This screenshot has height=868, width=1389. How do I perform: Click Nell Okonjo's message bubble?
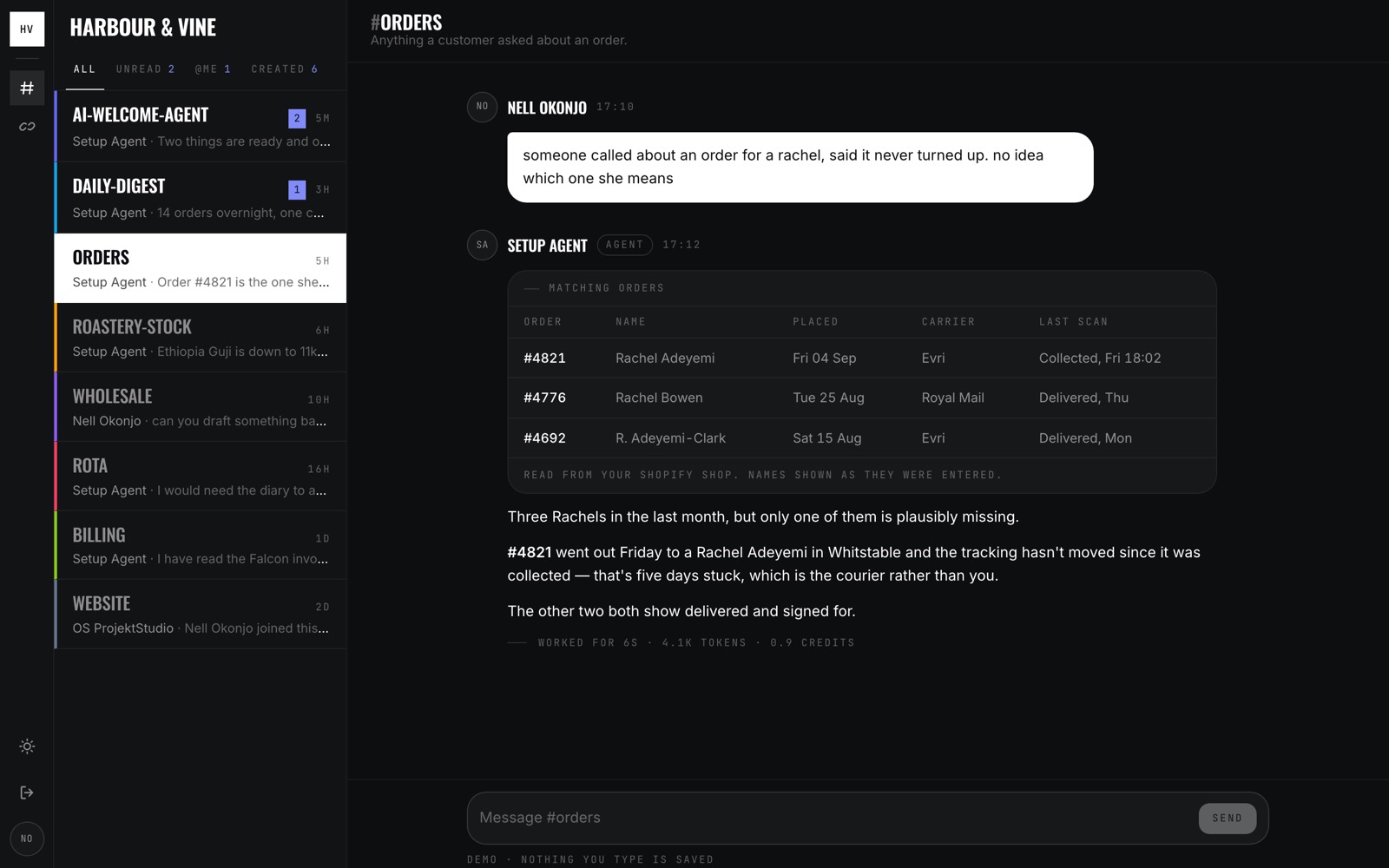[x=800, y=168]
